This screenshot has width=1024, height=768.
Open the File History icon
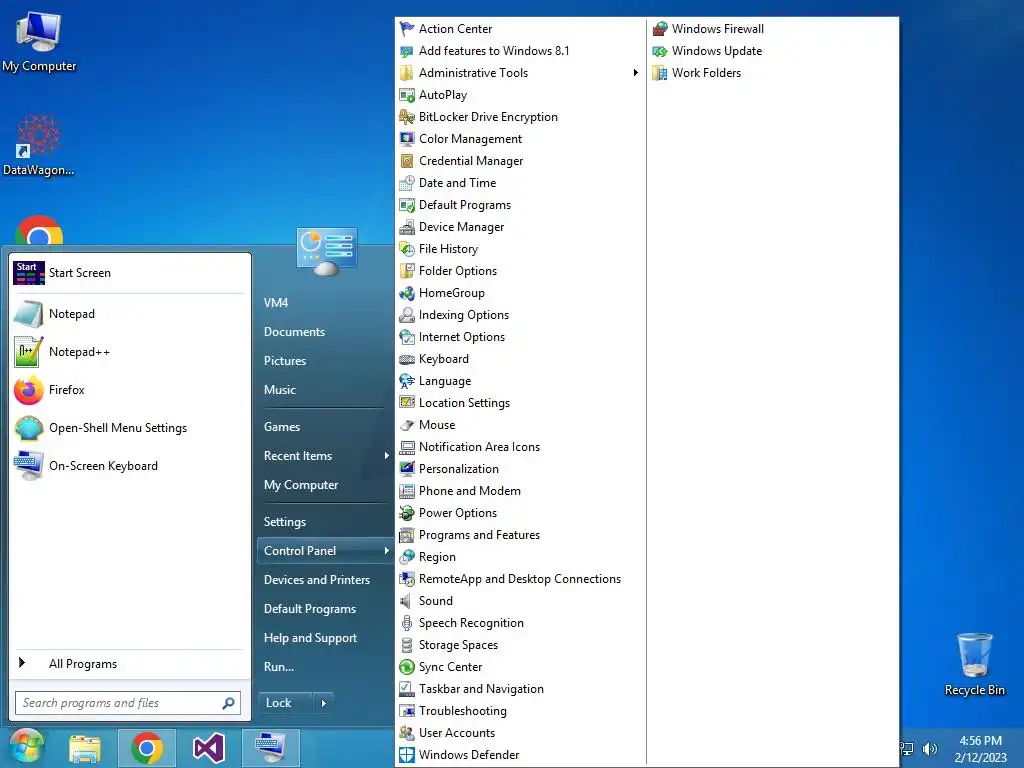click(407, 249)
